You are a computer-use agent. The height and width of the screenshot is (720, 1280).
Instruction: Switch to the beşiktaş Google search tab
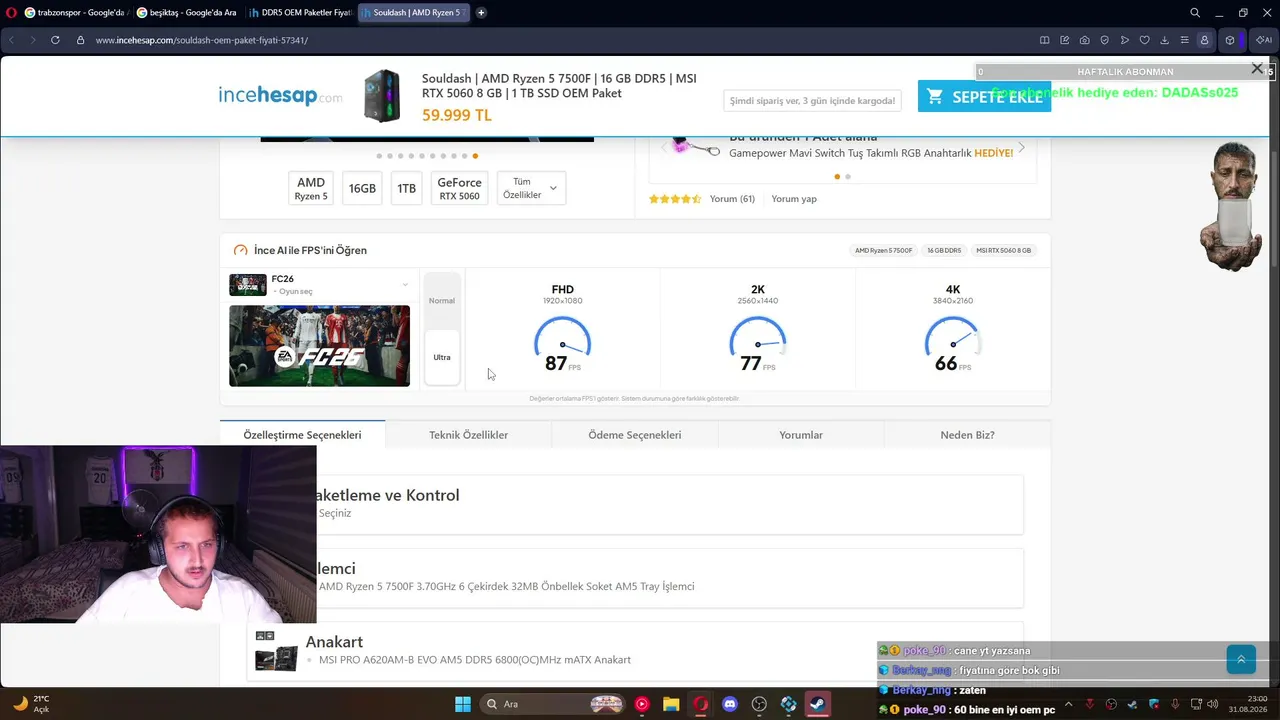coord(187,13)
